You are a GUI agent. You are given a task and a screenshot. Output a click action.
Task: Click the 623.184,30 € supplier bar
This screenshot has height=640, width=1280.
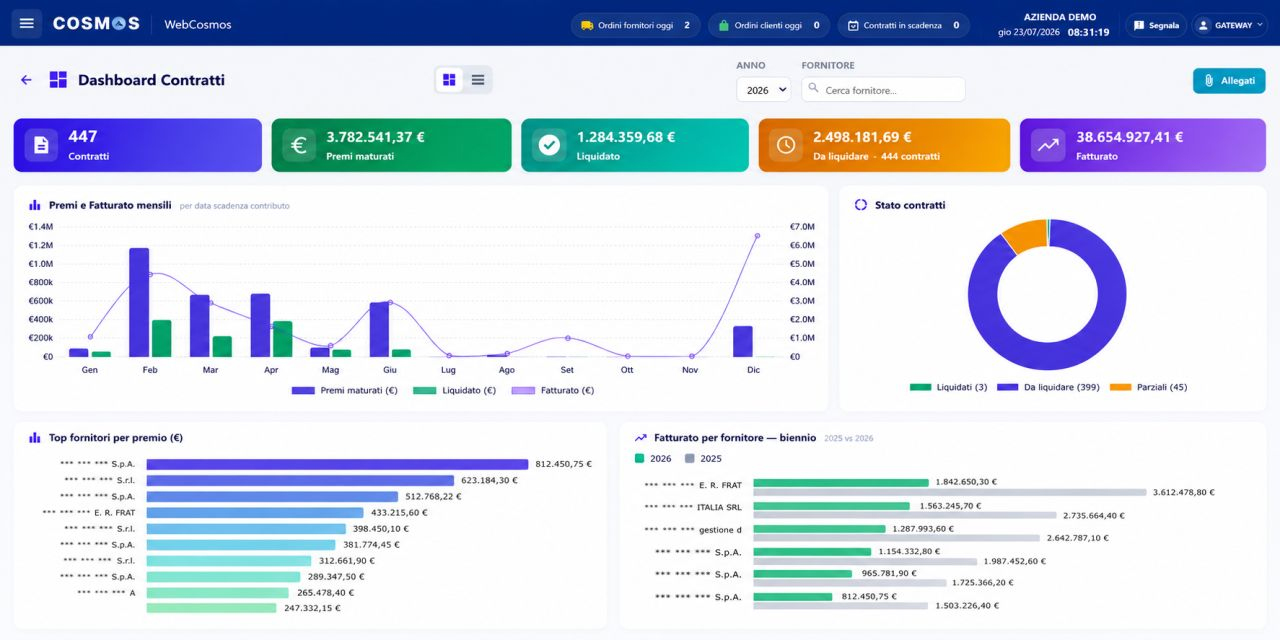tap(300, 480)
